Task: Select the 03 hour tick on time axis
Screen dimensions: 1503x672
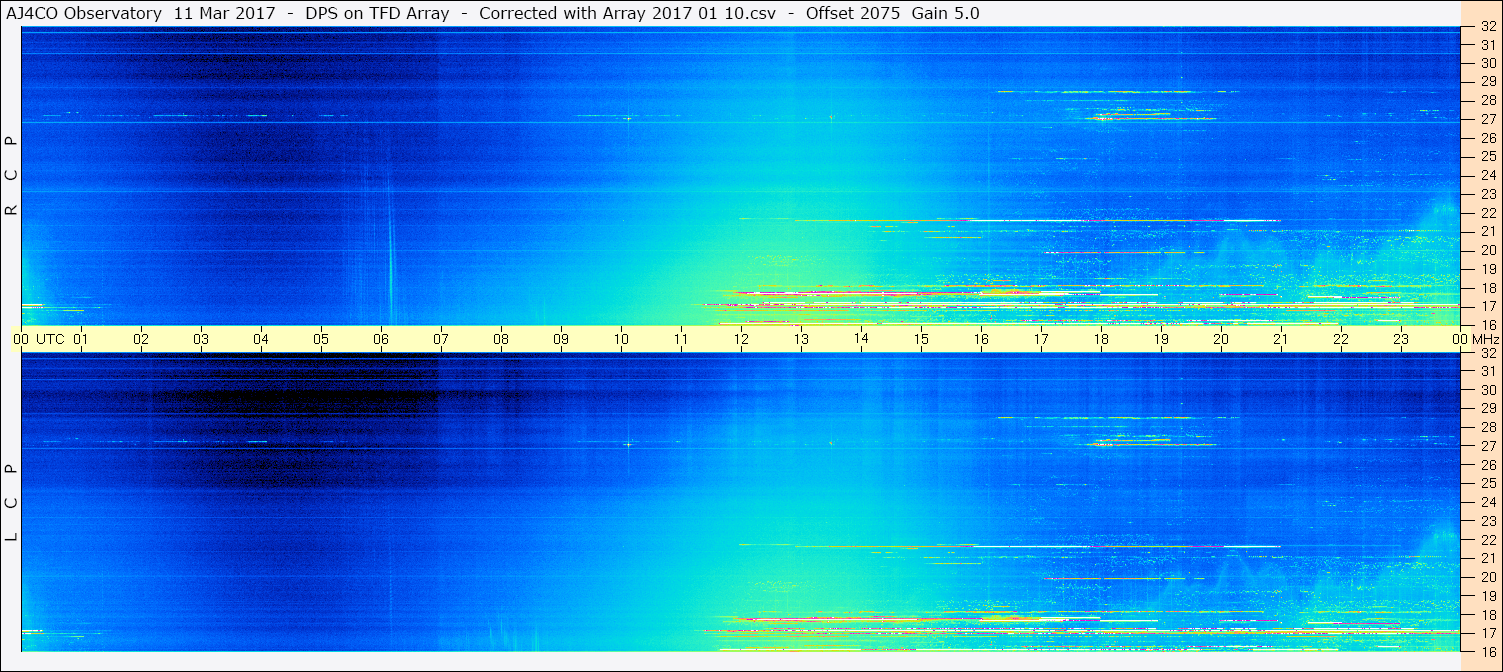Action: 201,339
